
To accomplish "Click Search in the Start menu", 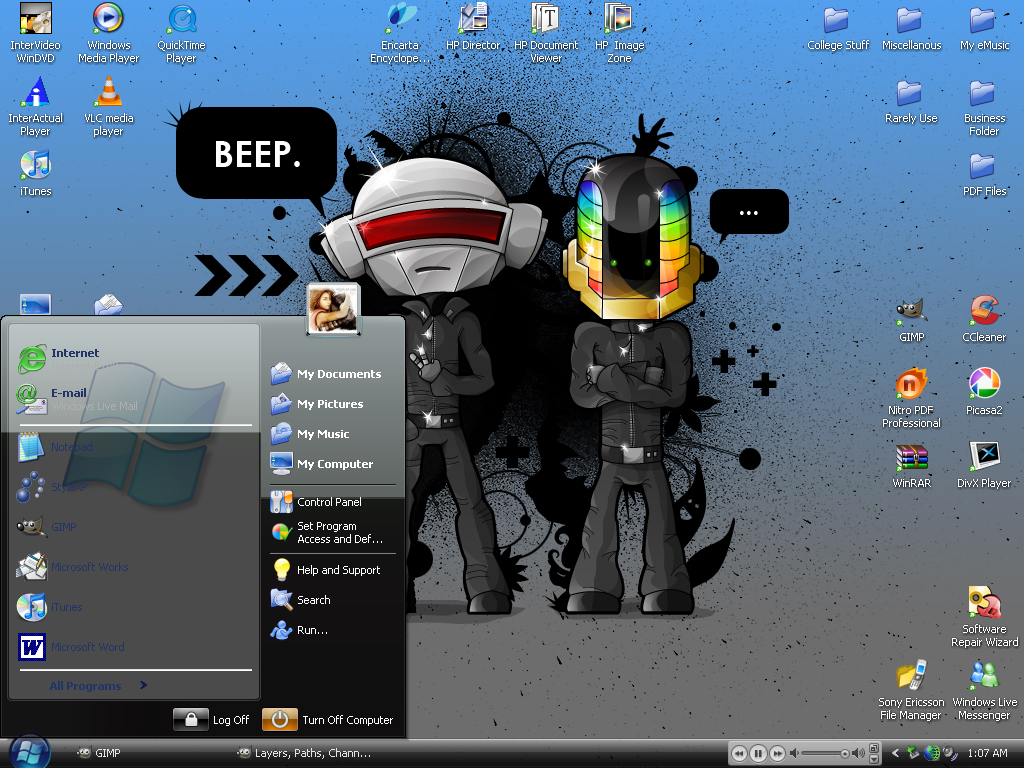I will (332, 600).
